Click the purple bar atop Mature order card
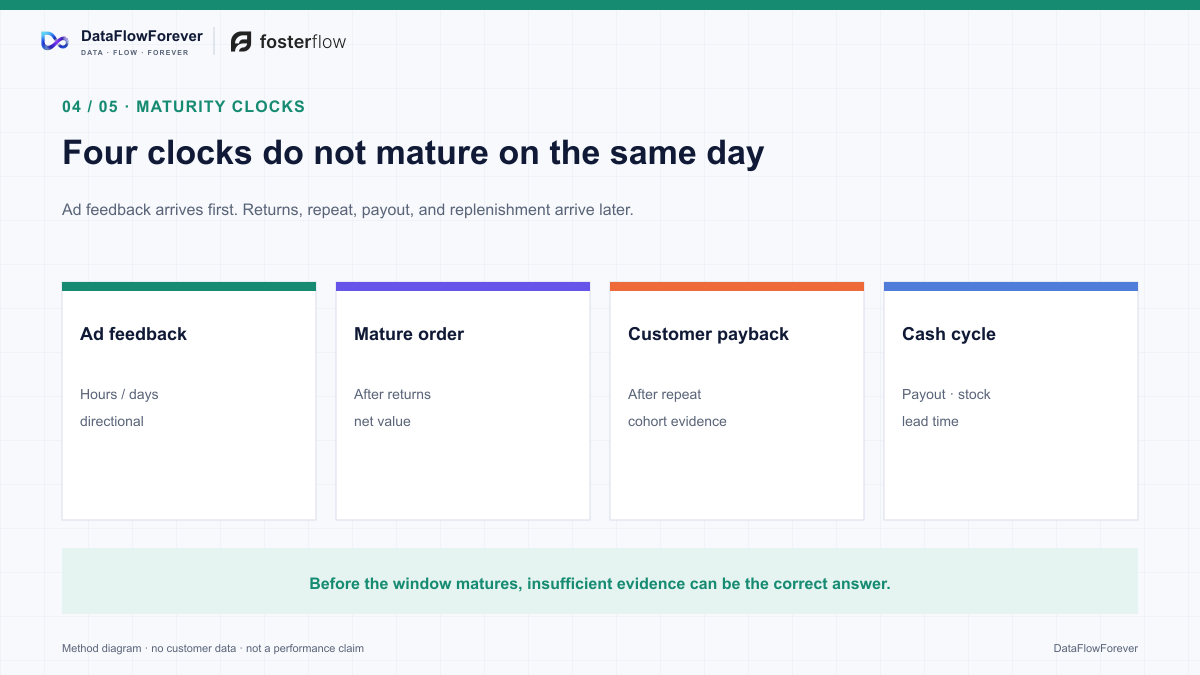1200x675 pixels. point(463,286)
